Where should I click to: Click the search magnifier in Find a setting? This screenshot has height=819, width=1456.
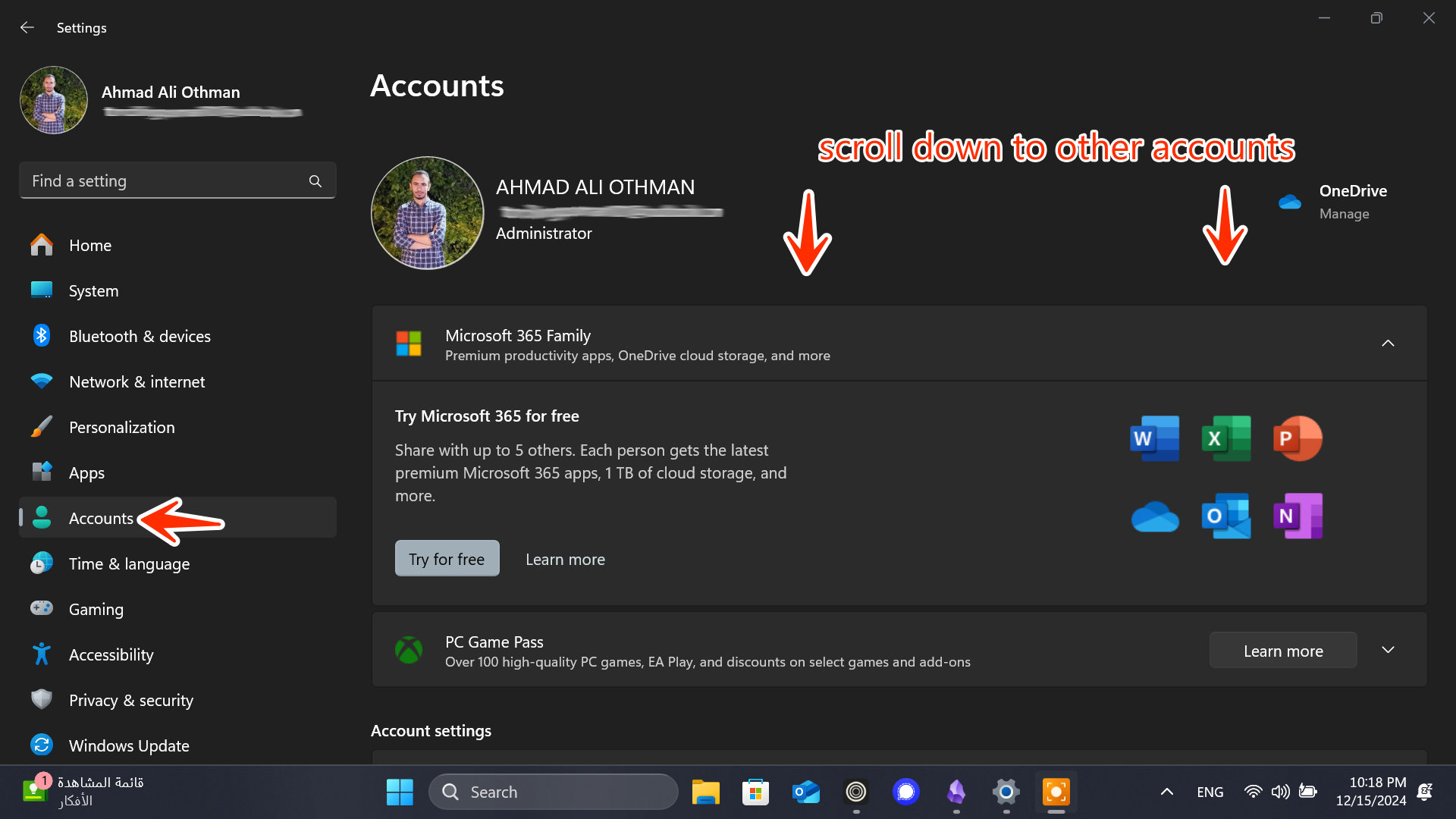coord(315,181)
